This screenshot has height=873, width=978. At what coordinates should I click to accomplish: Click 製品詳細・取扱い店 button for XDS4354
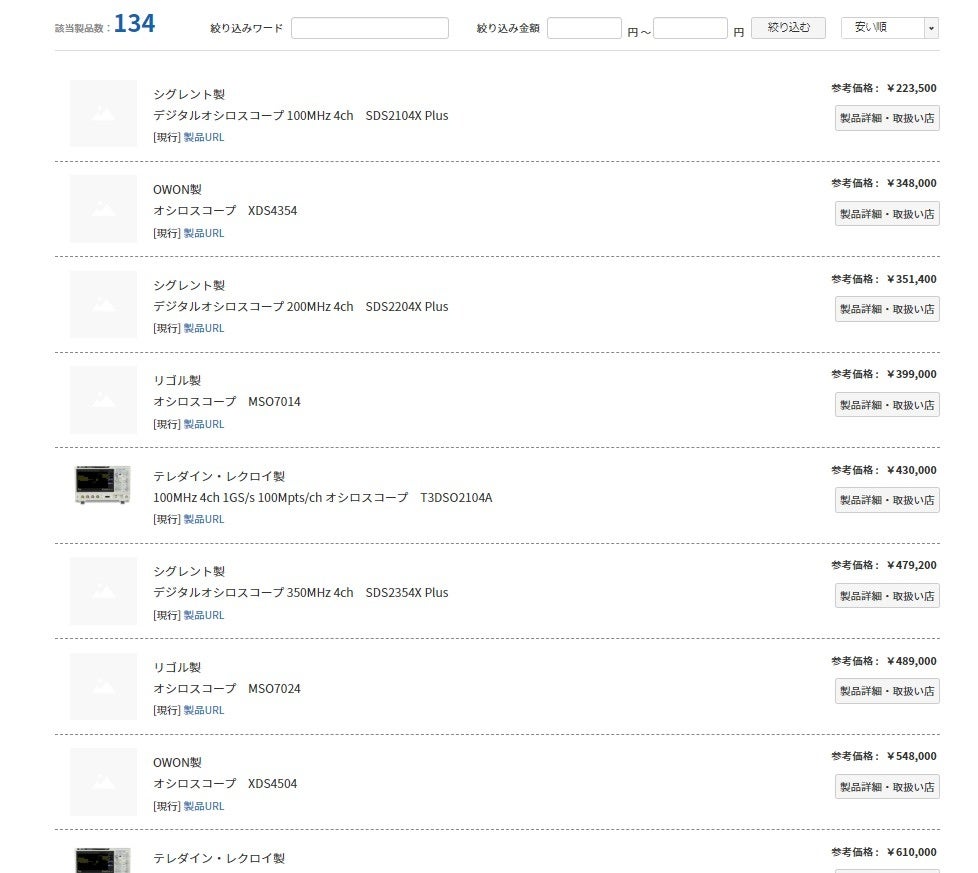click(x=887, y=214)
